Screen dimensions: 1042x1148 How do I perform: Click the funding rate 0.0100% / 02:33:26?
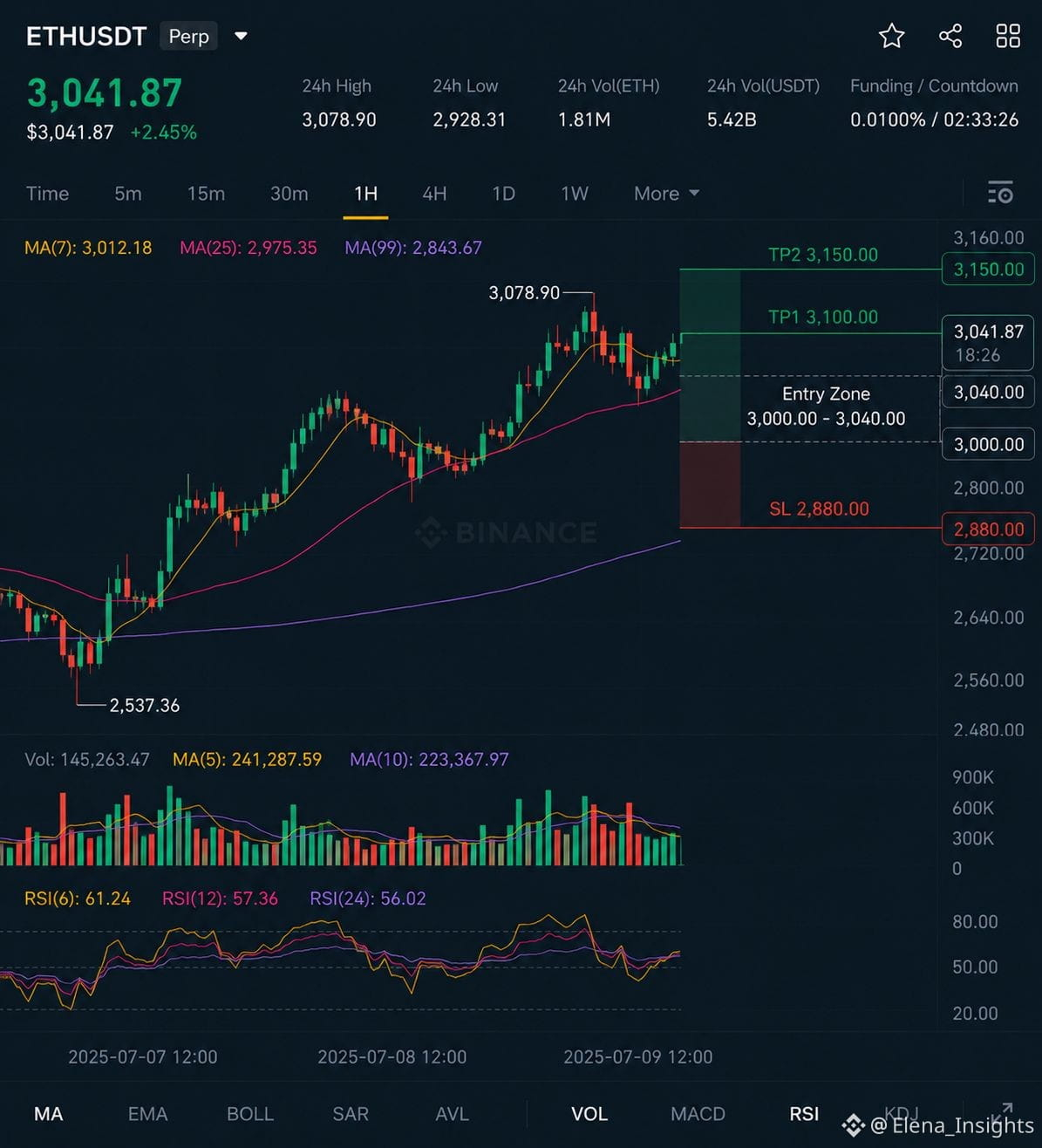coord(935,120)
